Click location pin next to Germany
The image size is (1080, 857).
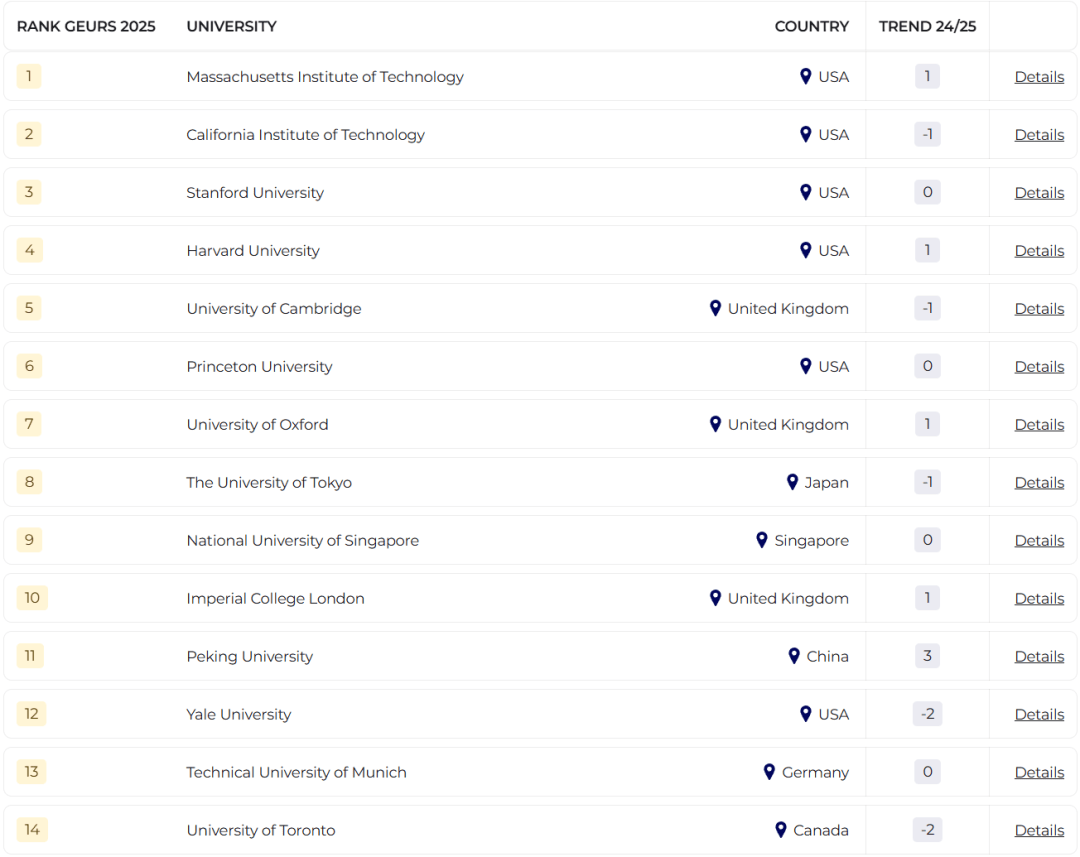tap(769, 772)
